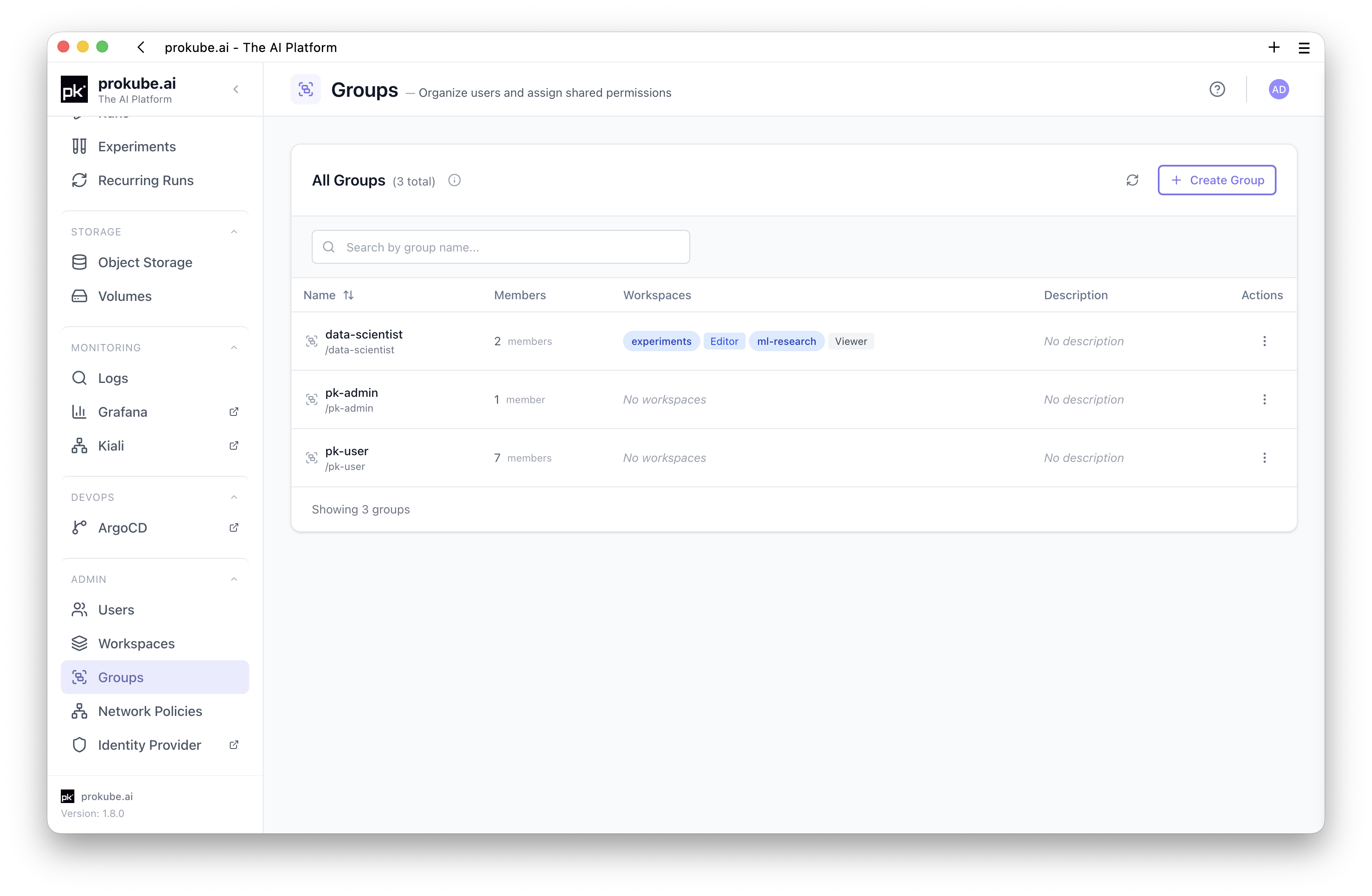The width and height of the screenshot is (1372, 896).
Task: Open Network Policies page
Action: point(155,711)
